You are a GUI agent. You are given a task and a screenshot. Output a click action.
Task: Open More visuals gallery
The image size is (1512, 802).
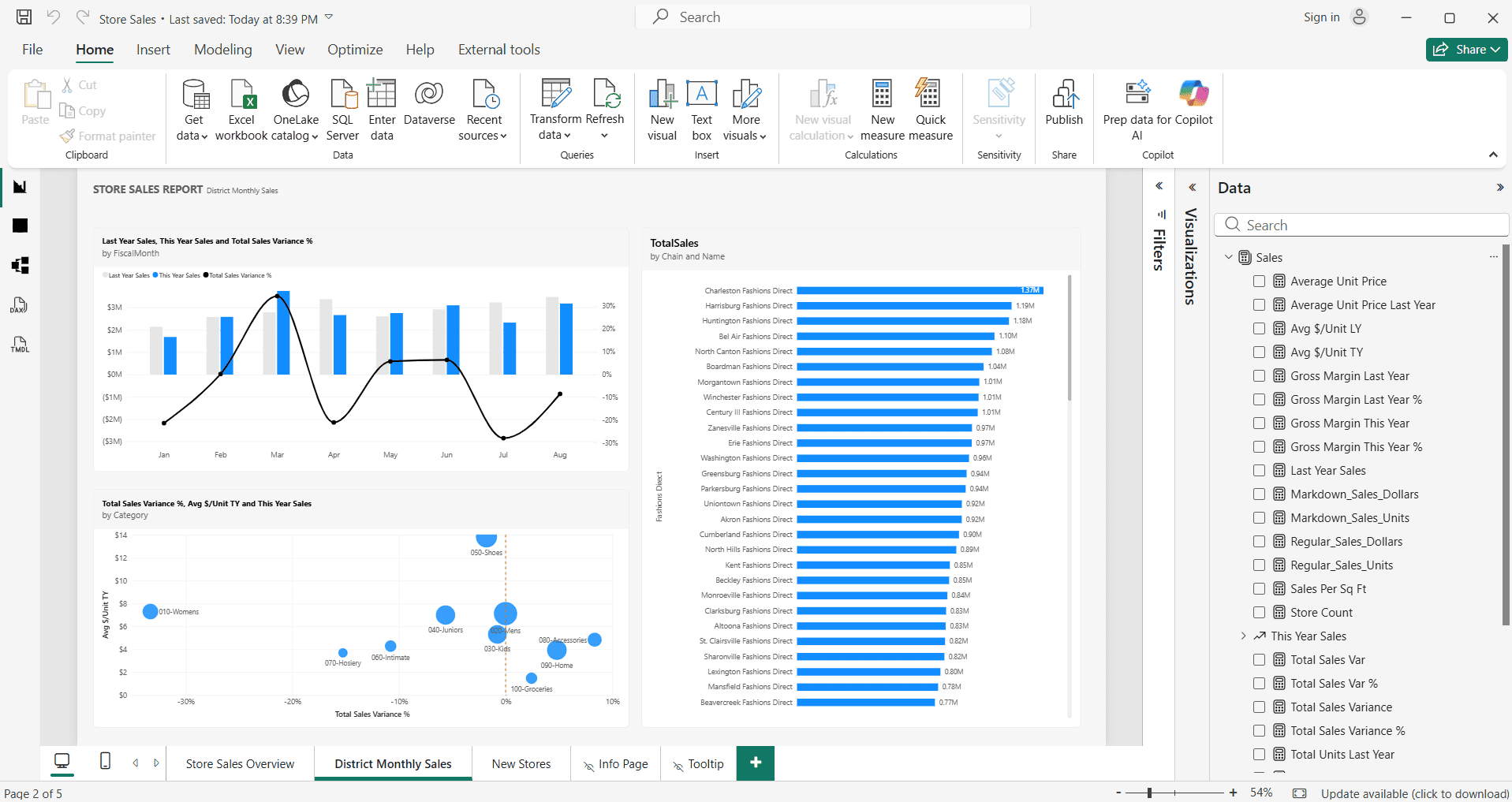coord(745,110)
